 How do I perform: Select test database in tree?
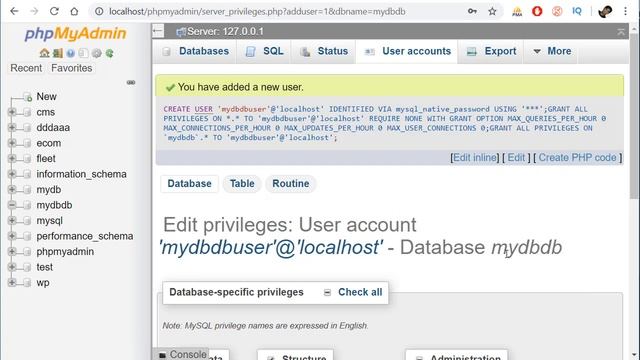tap(44, 267)
